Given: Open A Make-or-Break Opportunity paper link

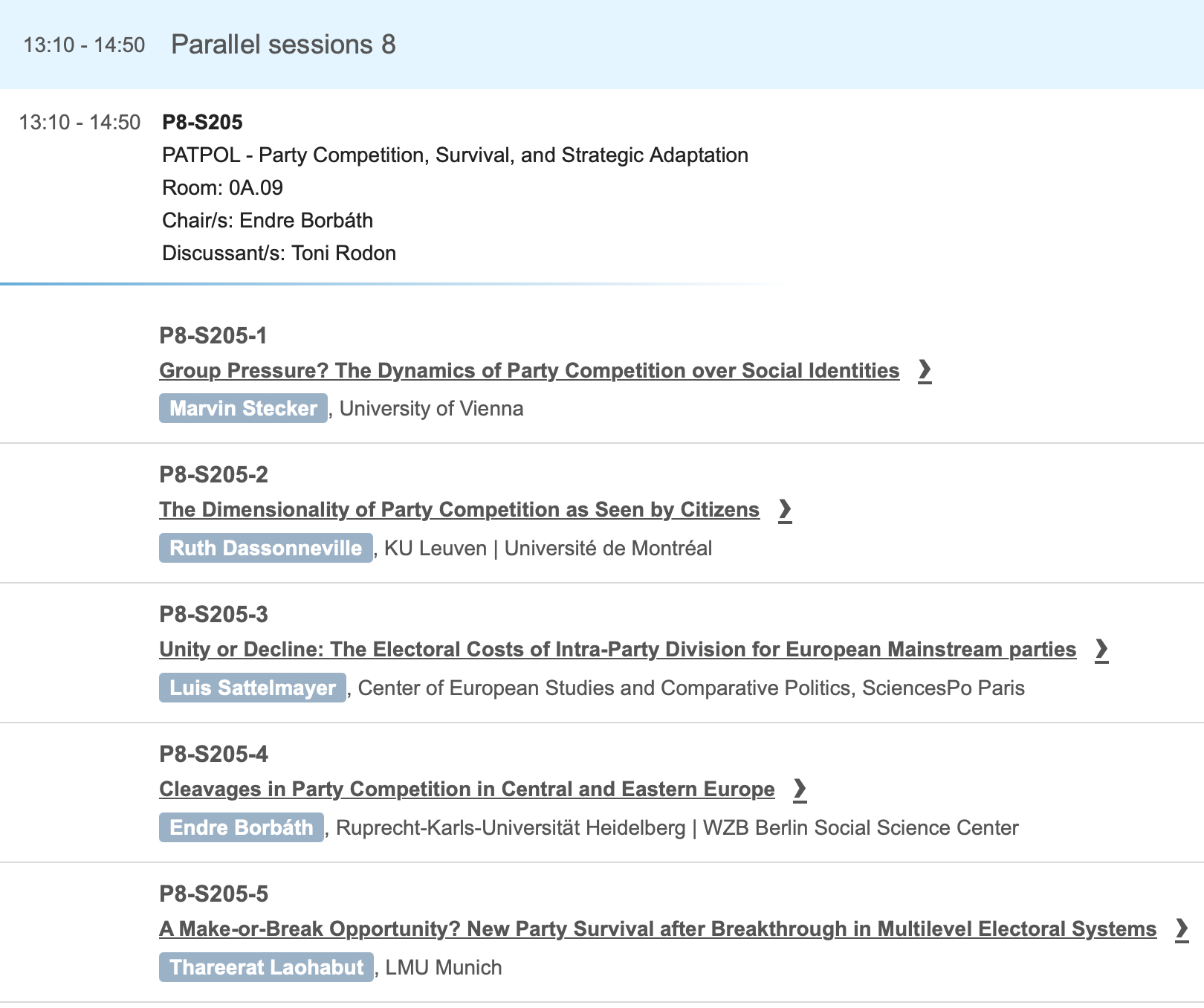Looking at the screenshot, I should tap(658, 929).
